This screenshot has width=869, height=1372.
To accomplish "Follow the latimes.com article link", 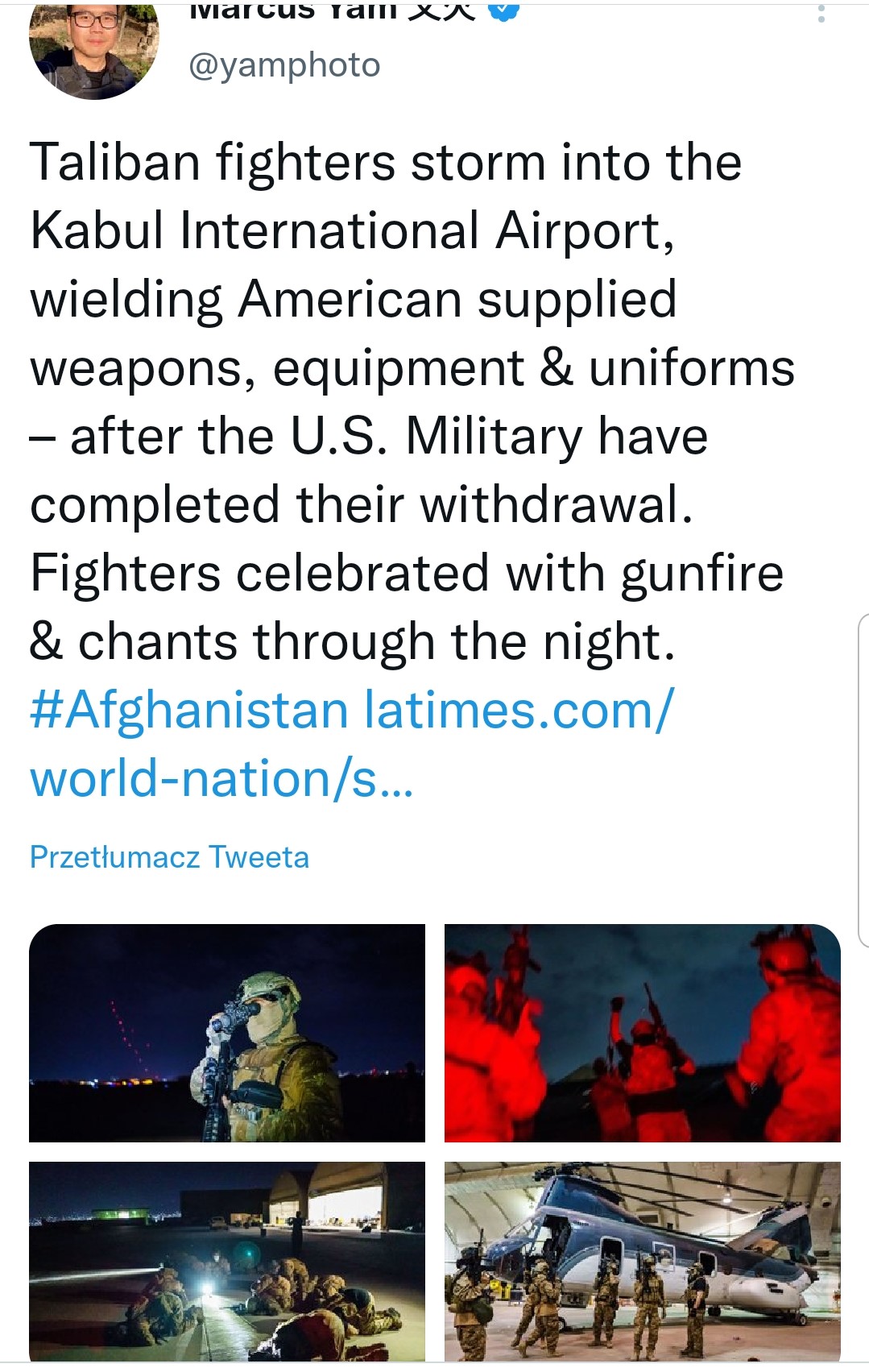I will point(519,711).
